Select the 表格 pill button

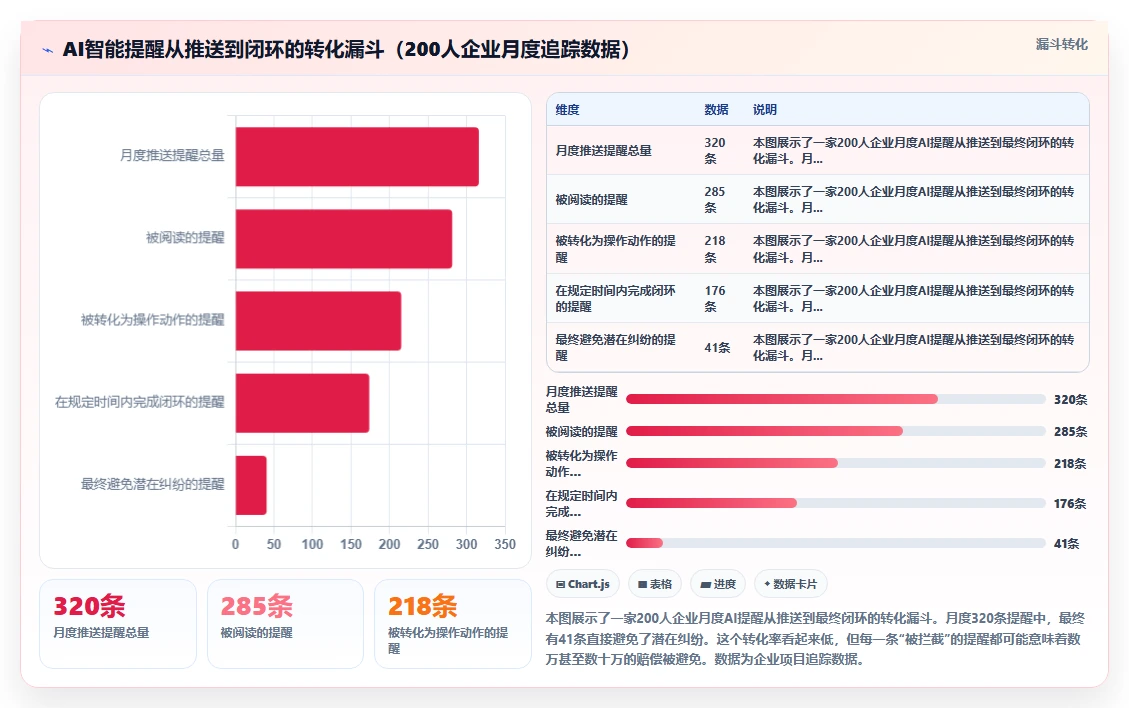click(x=655, y=584)
